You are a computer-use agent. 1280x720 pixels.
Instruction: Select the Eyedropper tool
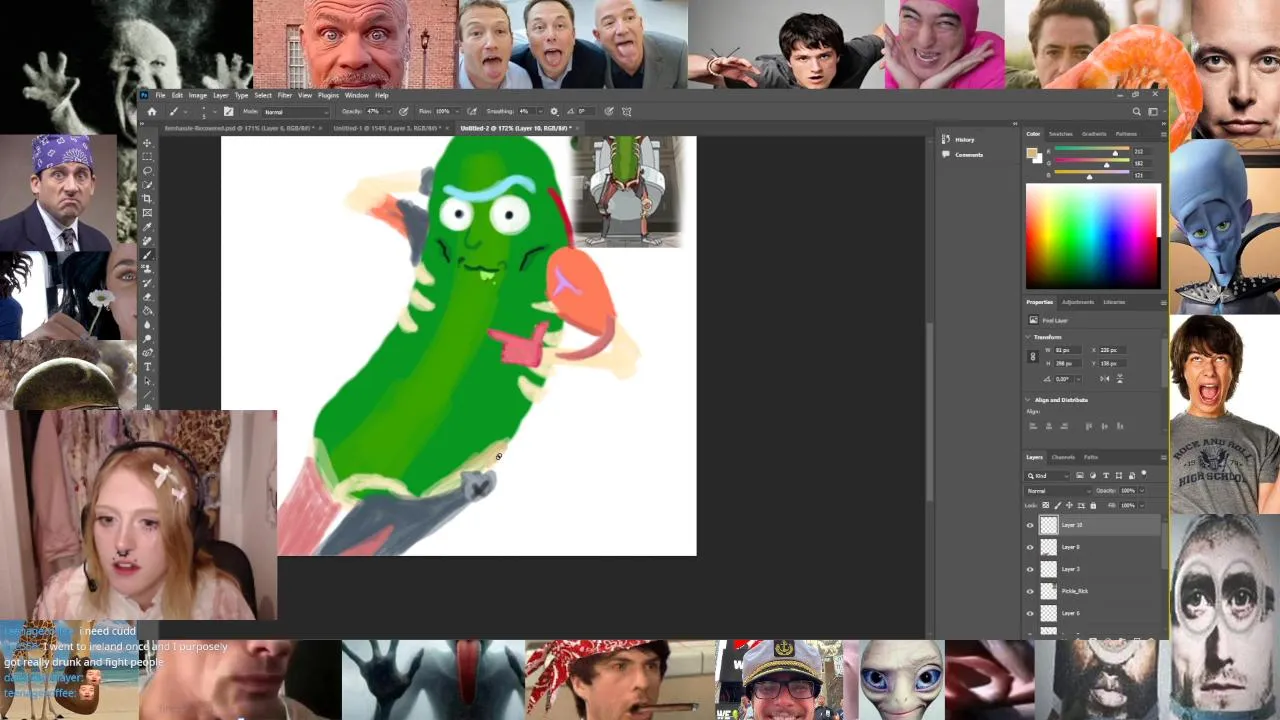click(147, 226)
